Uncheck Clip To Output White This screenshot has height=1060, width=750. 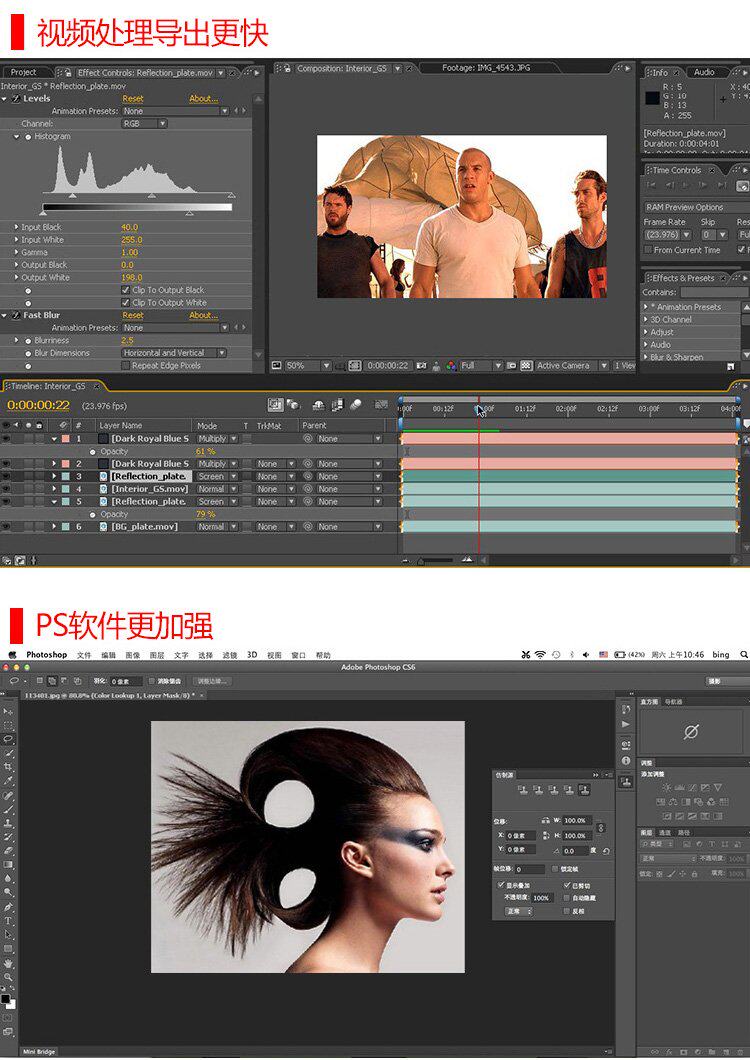pyautogui.click(x=125, y=303)
